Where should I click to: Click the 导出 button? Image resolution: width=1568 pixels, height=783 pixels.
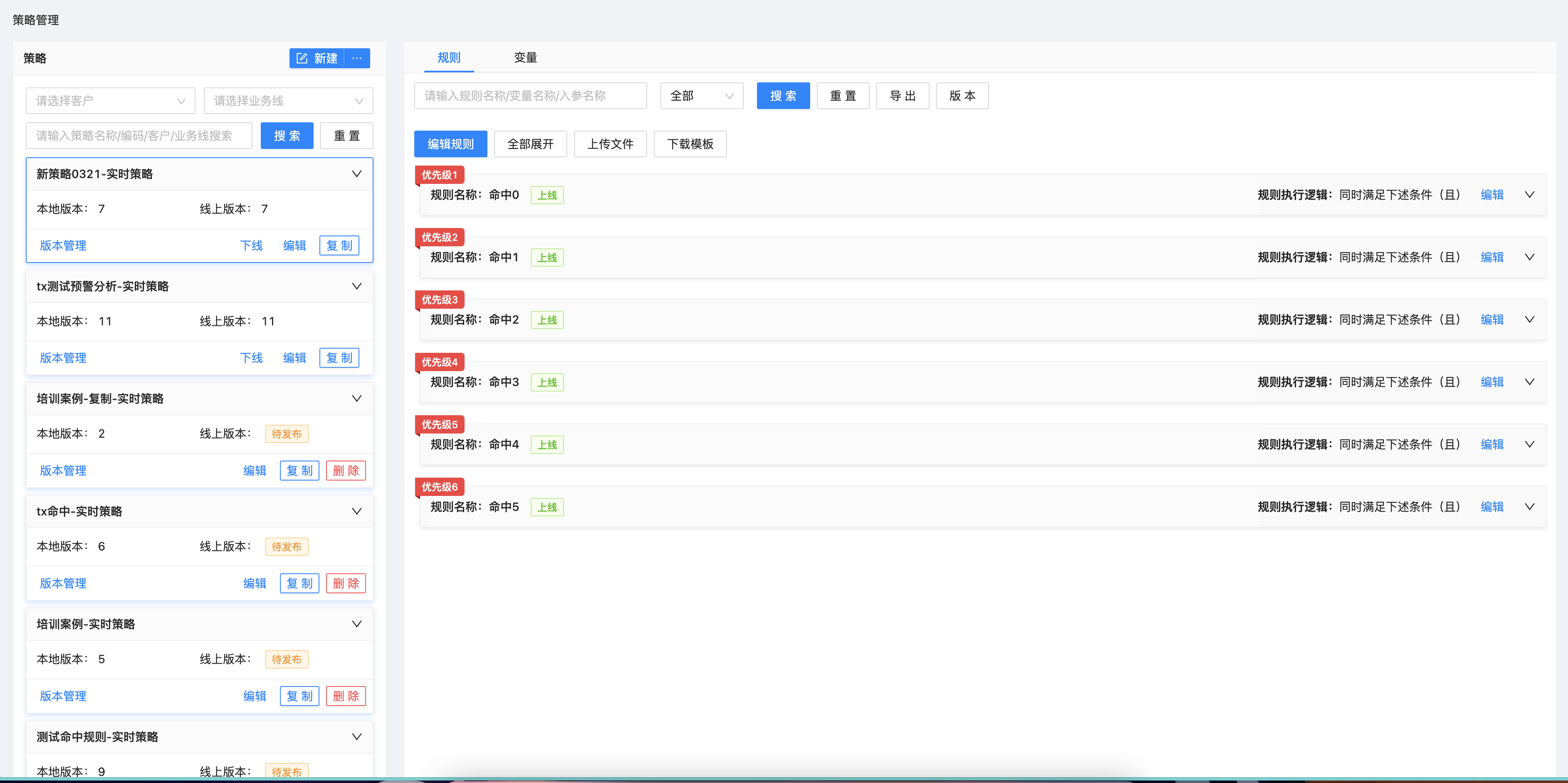point(902,96)
